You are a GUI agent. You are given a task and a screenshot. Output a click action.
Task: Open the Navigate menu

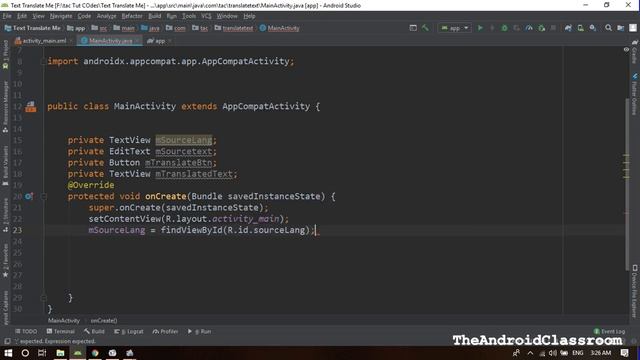point(61,16)
